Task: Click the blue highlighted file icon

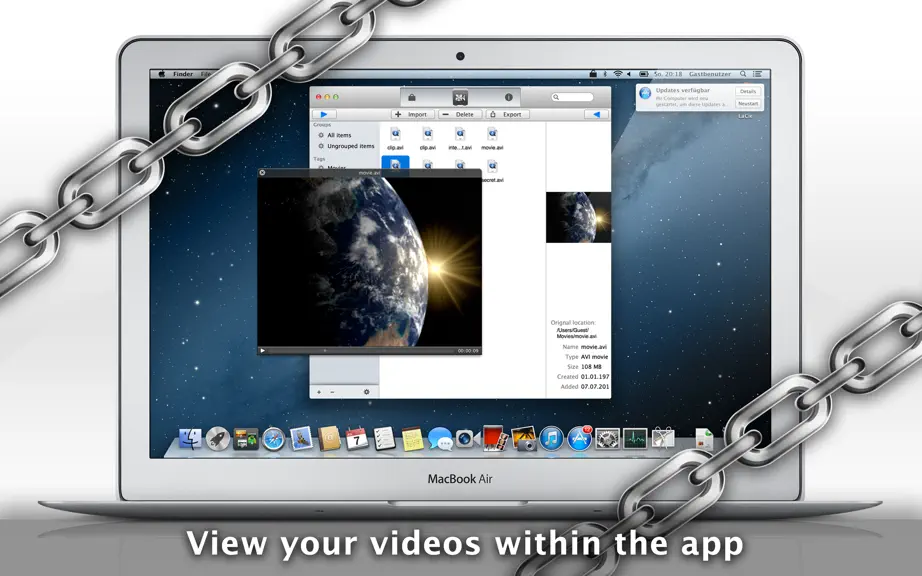Action: [x=395, y=163]
